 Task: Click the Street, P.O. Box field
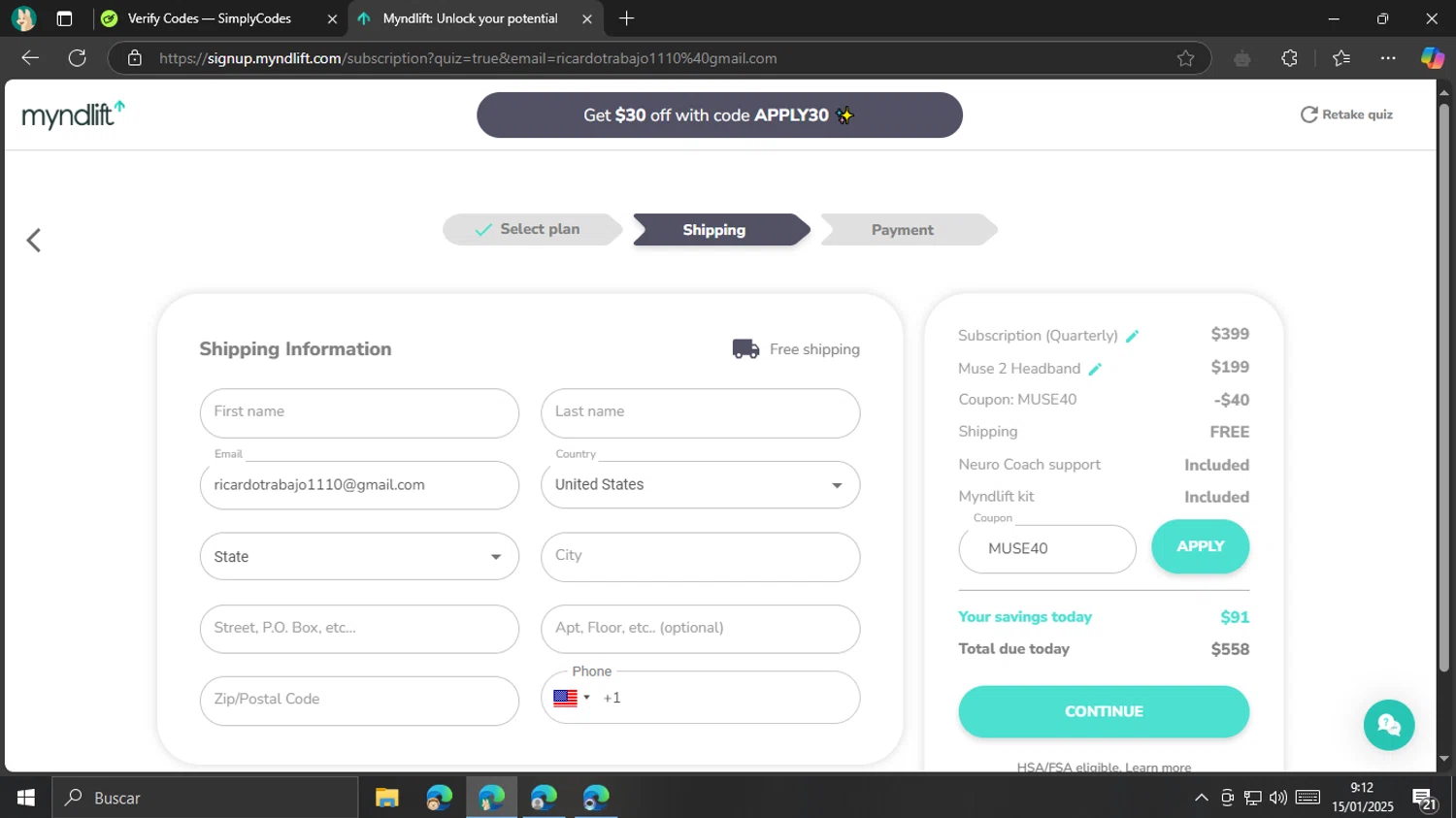[359, 629]
